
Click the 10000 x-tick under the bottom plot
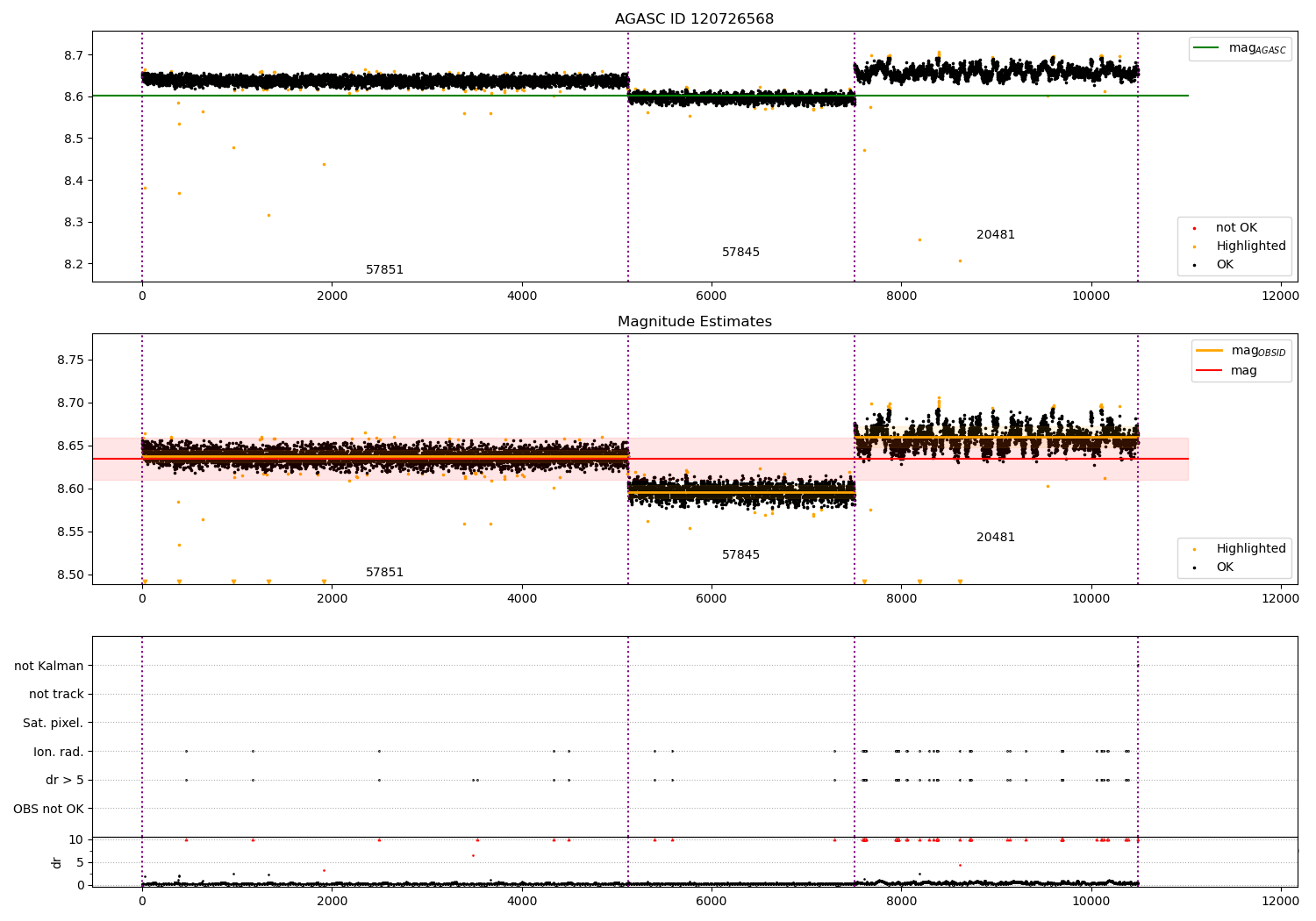click(x=1091, y=902)
